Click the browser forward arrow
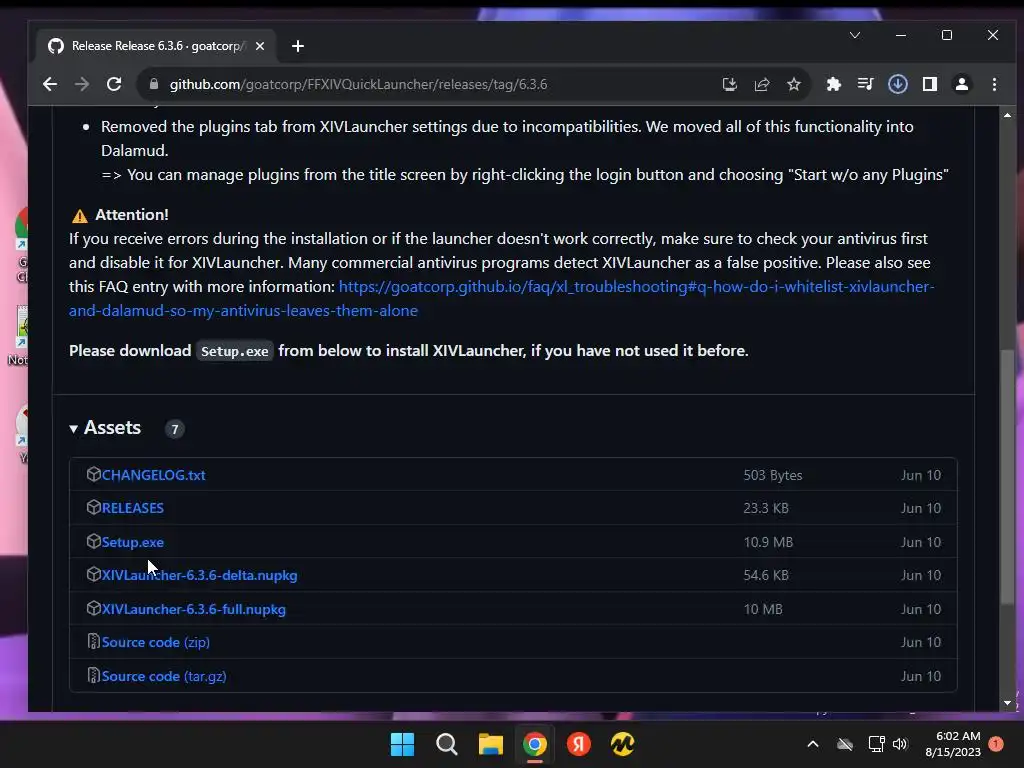The width and height of the screenshot is (1024, 768). (82, 84)
